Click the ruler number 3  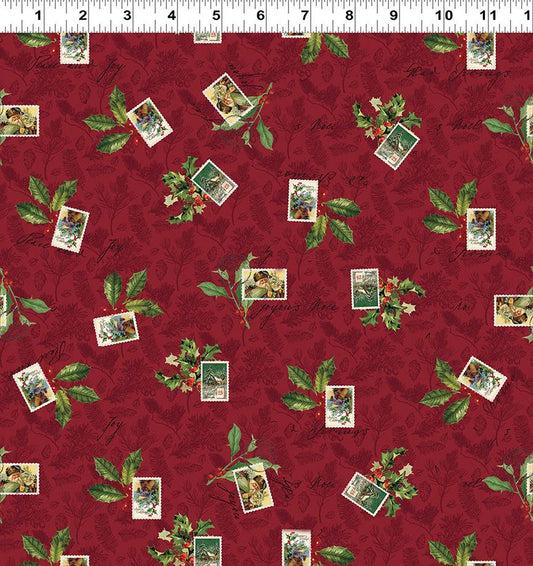click(x=127, y=16)
